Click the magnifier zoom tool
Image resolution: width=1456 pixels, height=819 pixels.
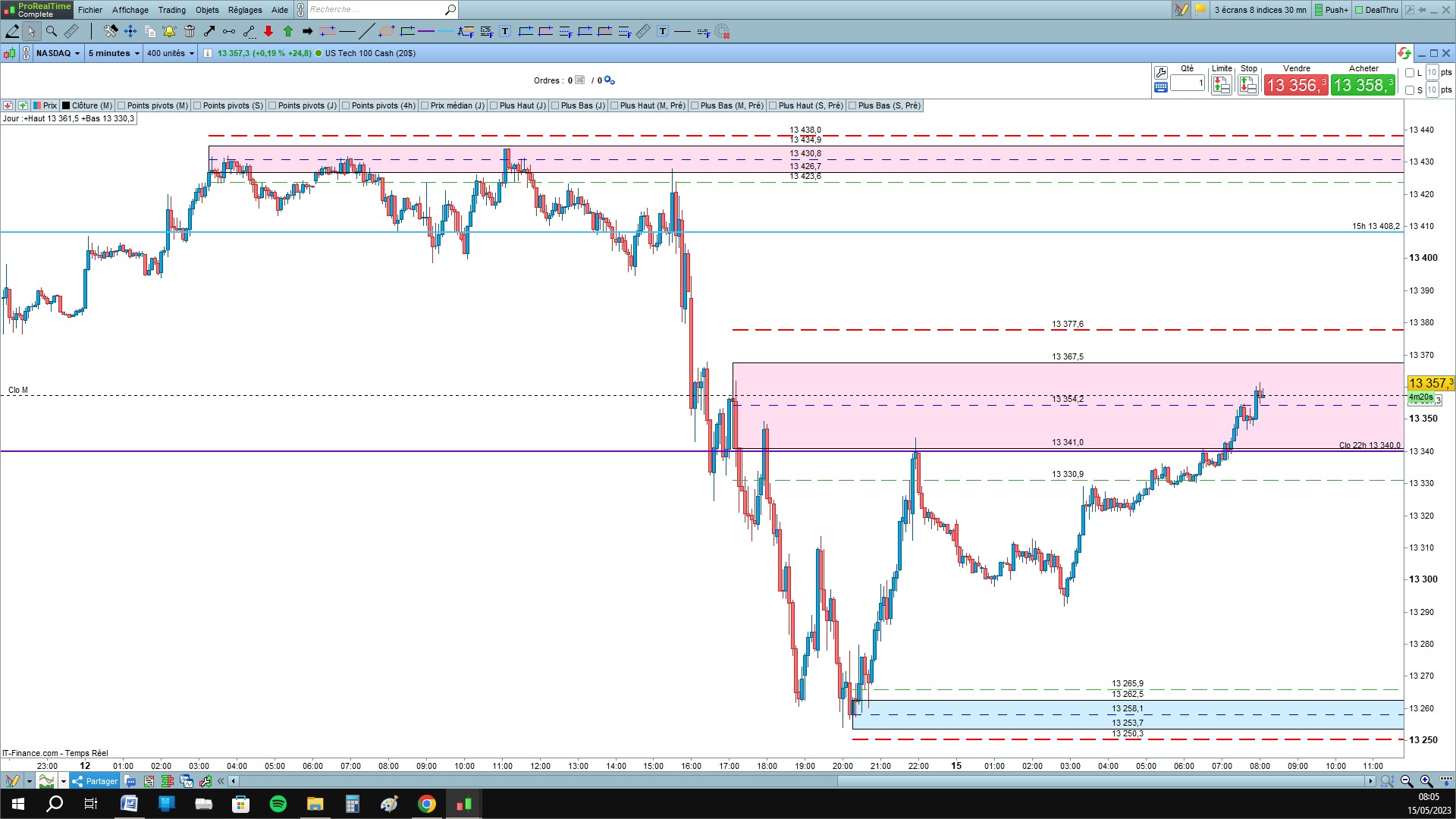52,31
